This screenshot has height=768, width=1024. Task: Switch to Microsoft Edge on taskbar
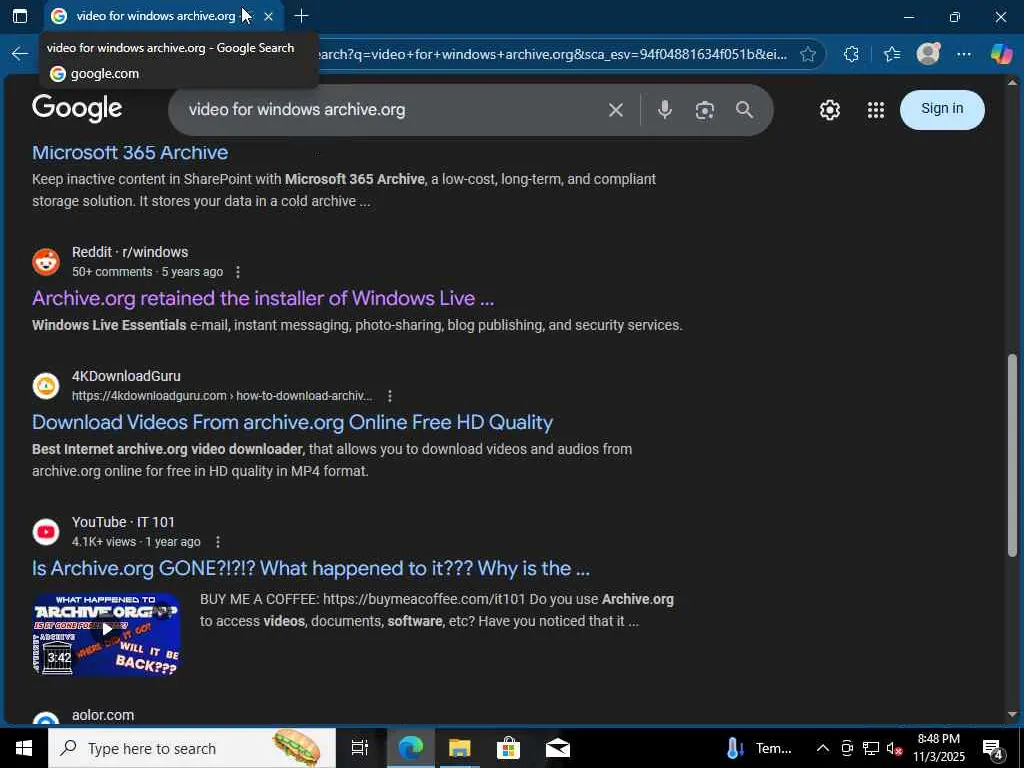(410, 748)
